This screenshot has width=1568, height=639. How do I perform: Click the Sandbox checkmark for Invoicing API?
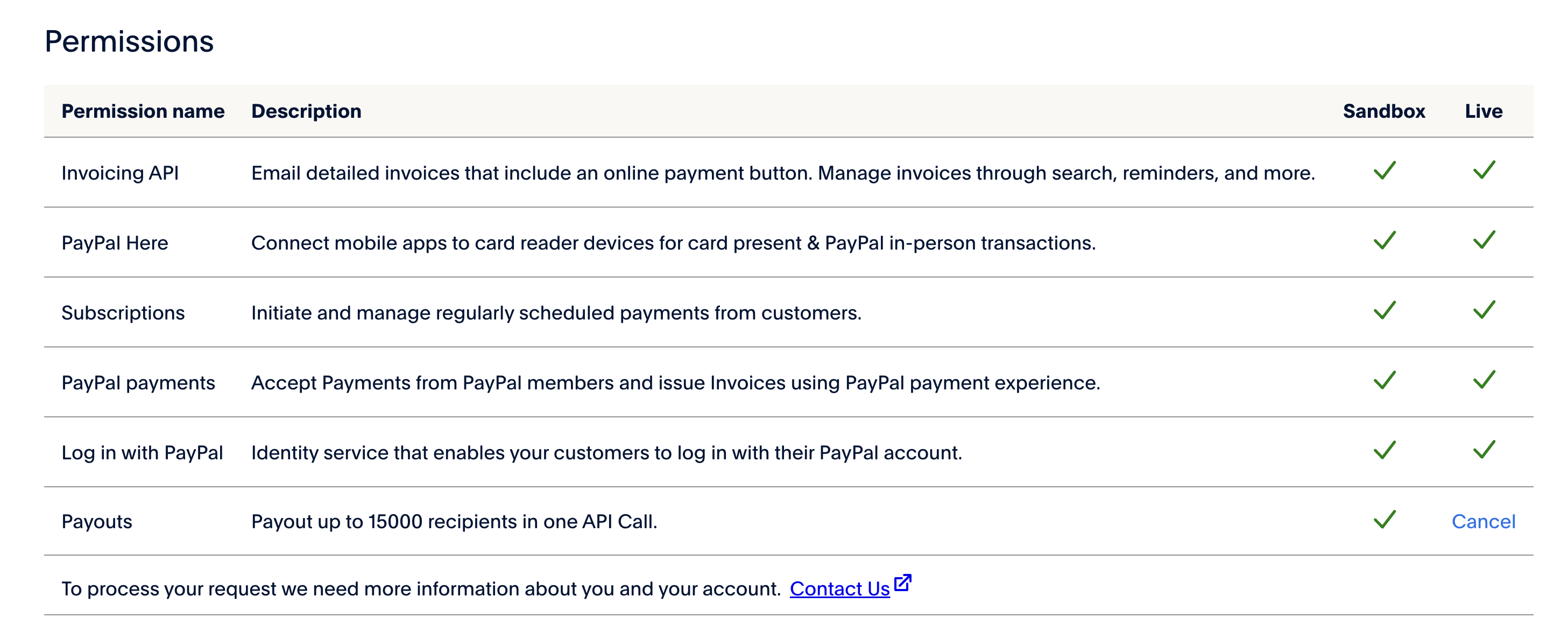pos(1384,171)
